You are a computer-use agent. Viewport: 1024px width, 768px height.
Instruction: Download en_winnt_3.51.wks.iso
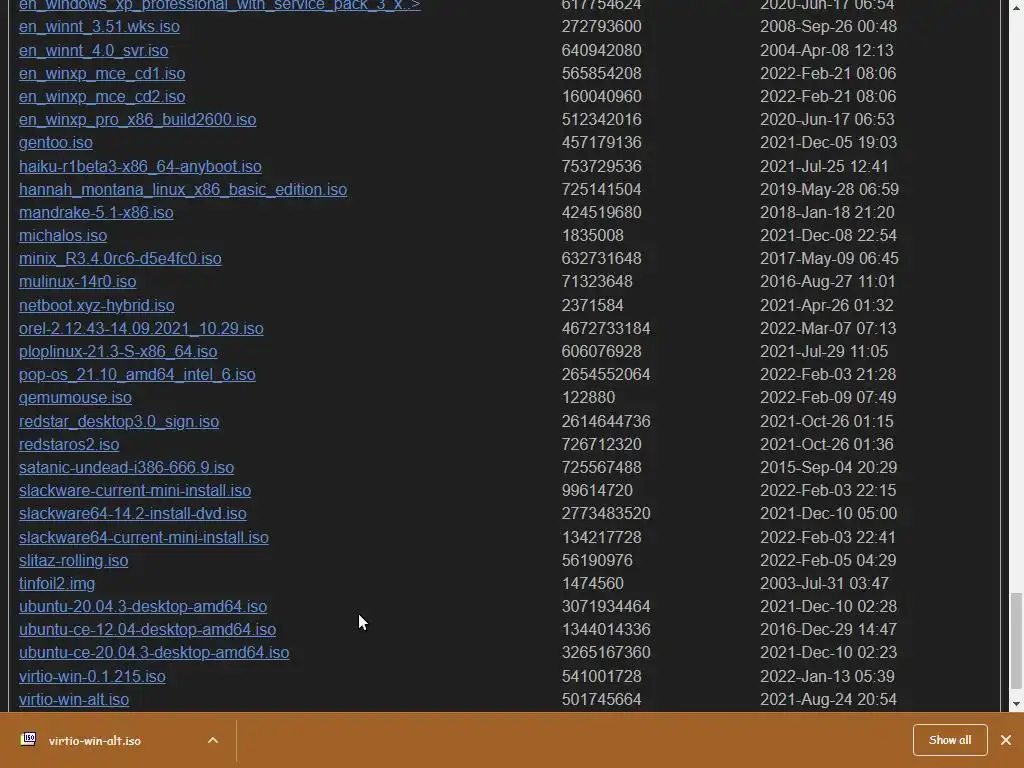(99, 27)
